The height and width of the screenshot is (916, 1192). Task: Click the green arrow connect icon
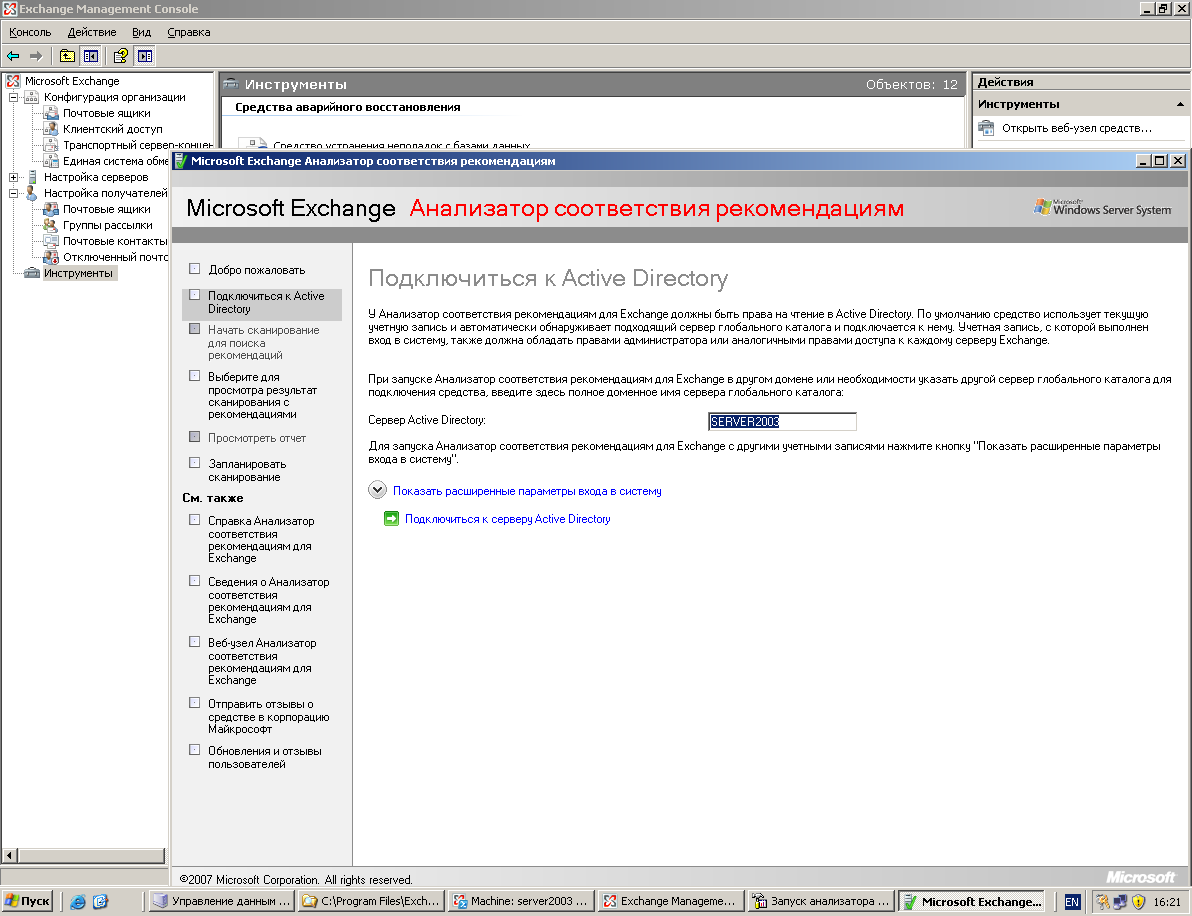[x=392, y=518]
